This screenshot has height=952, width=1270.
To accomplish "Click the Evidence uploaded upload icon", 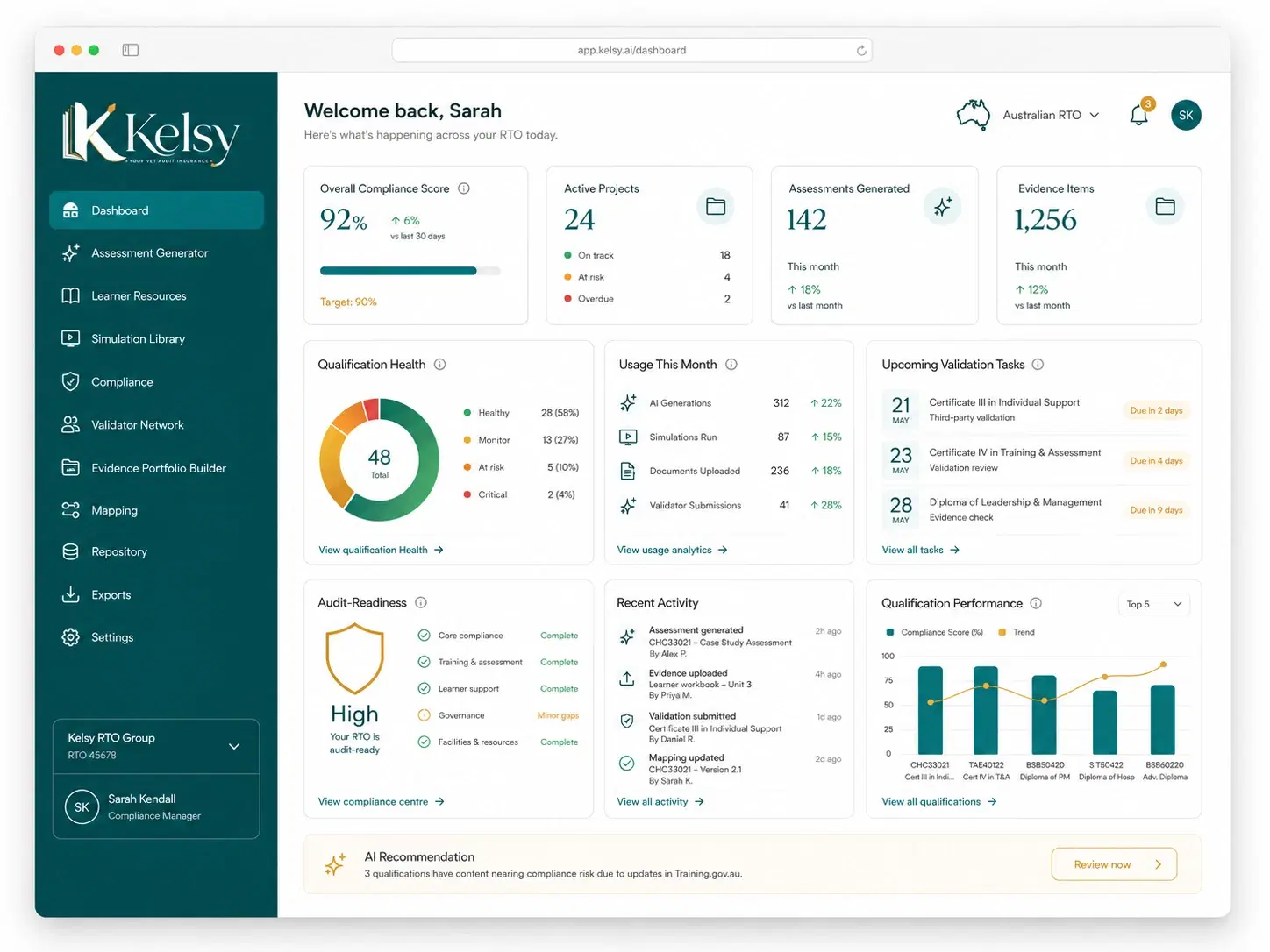I will 627,678.
